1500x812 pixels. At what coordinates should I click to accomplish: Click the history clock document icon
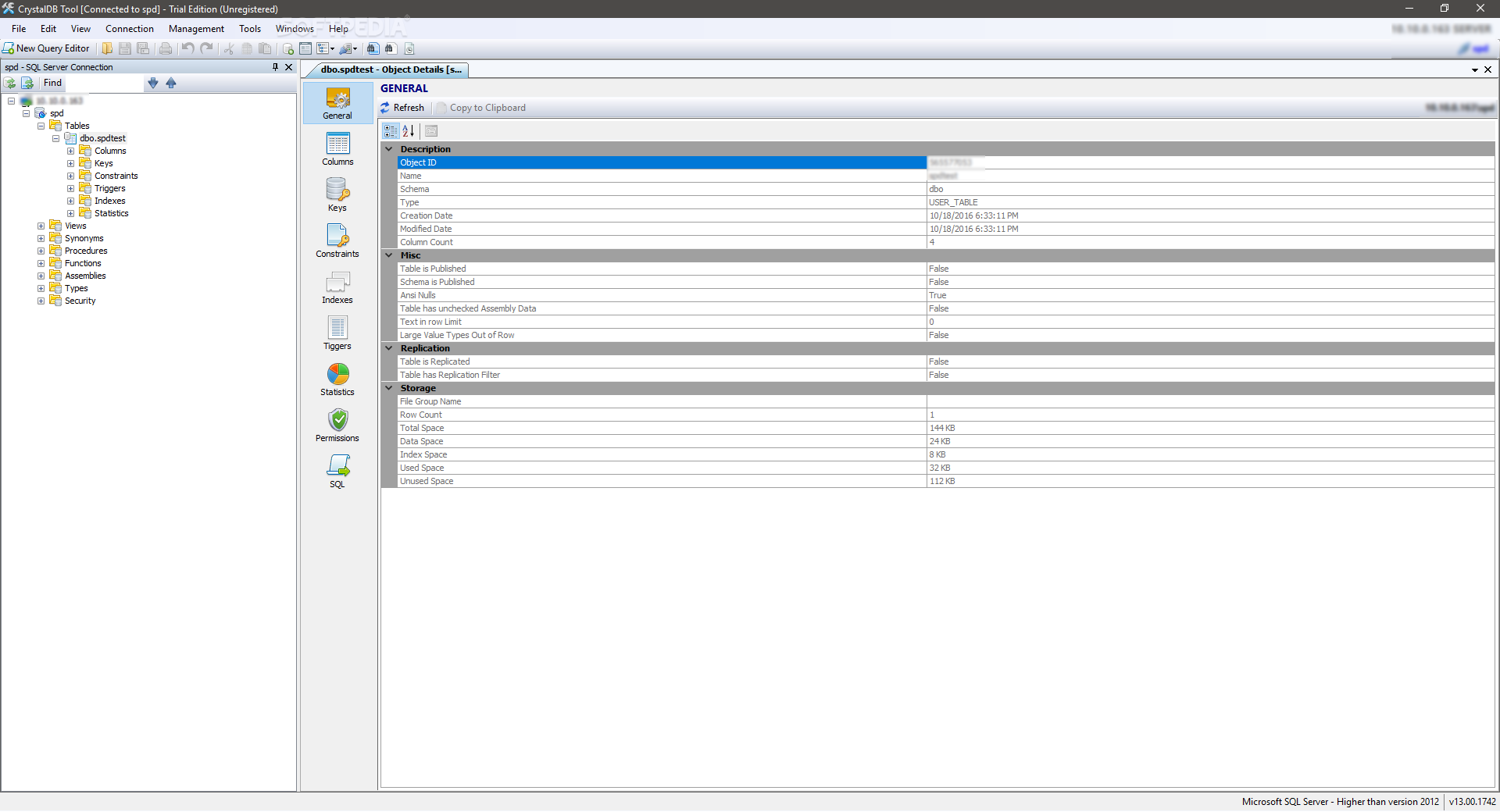click(x=409, y=48)
